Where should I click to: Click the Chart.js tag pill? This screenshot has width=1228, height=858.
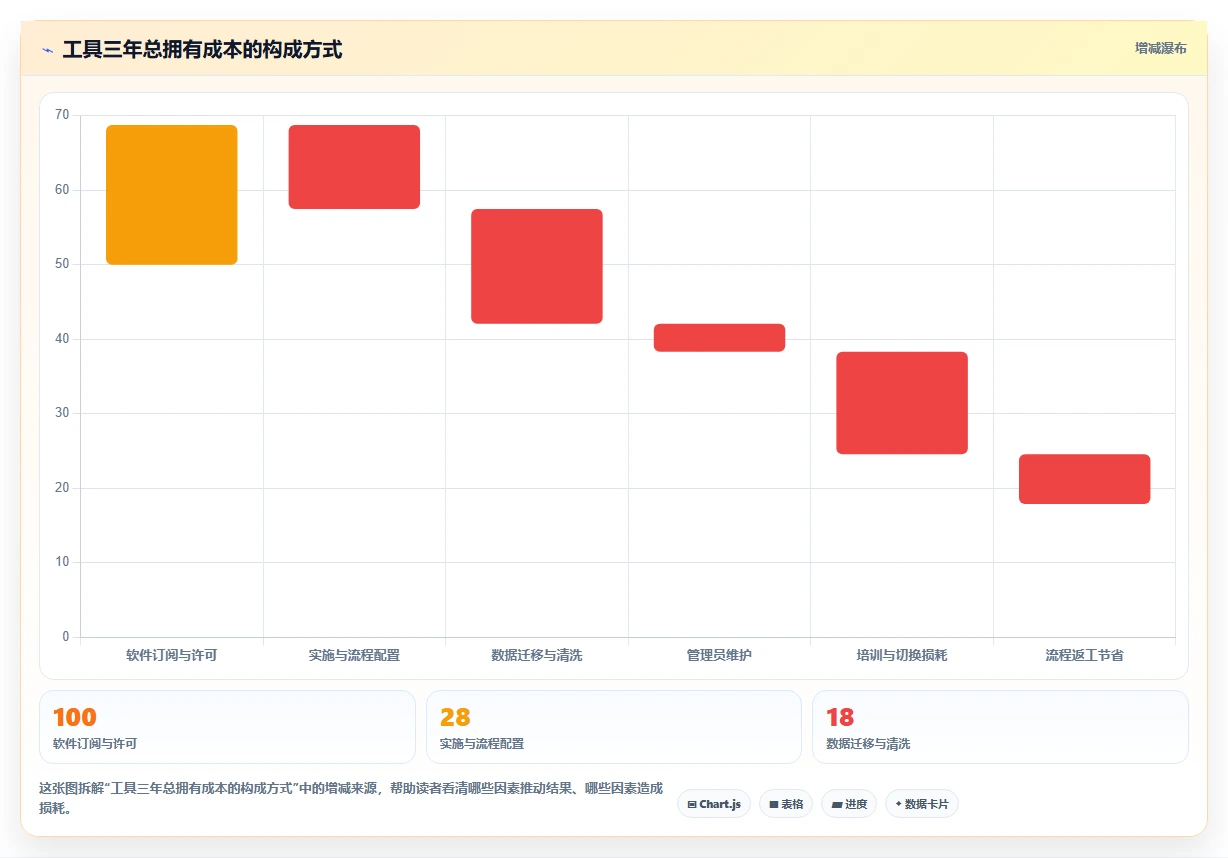[714, 804]
